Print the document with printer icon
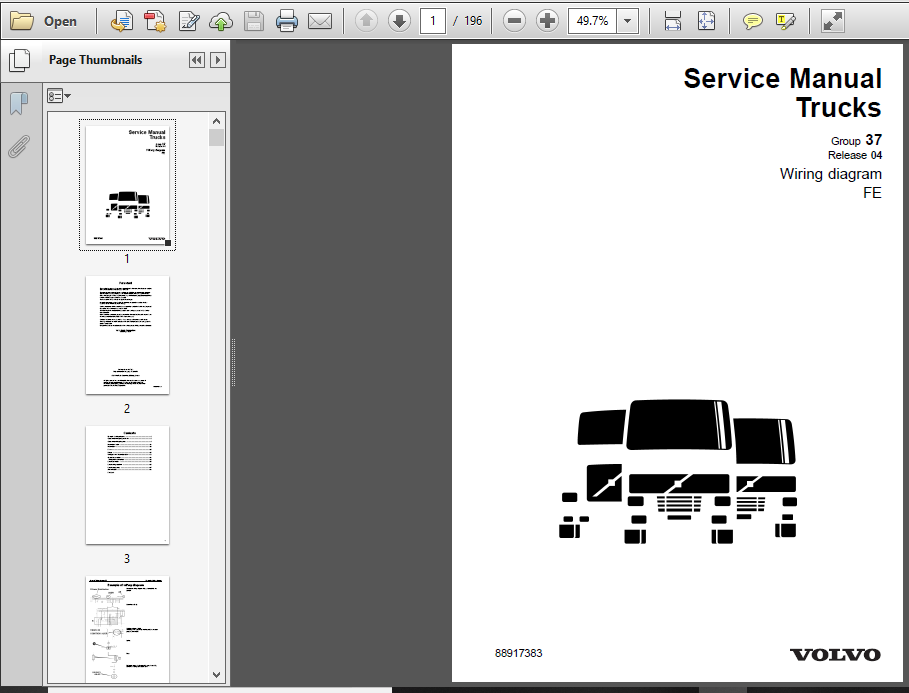This screenshot has width=909, height=693. [286, 21]
